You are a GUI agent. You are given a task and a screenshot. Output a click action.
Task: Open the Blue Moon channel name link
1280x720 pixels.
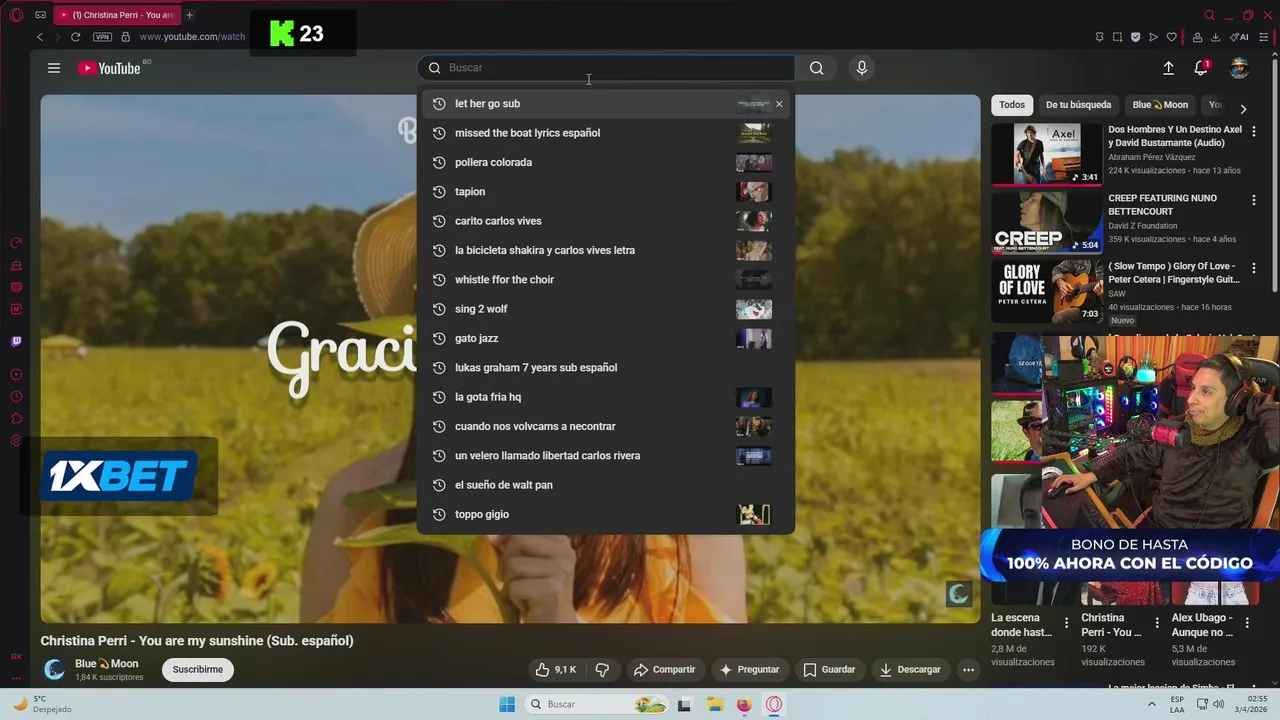107,664
